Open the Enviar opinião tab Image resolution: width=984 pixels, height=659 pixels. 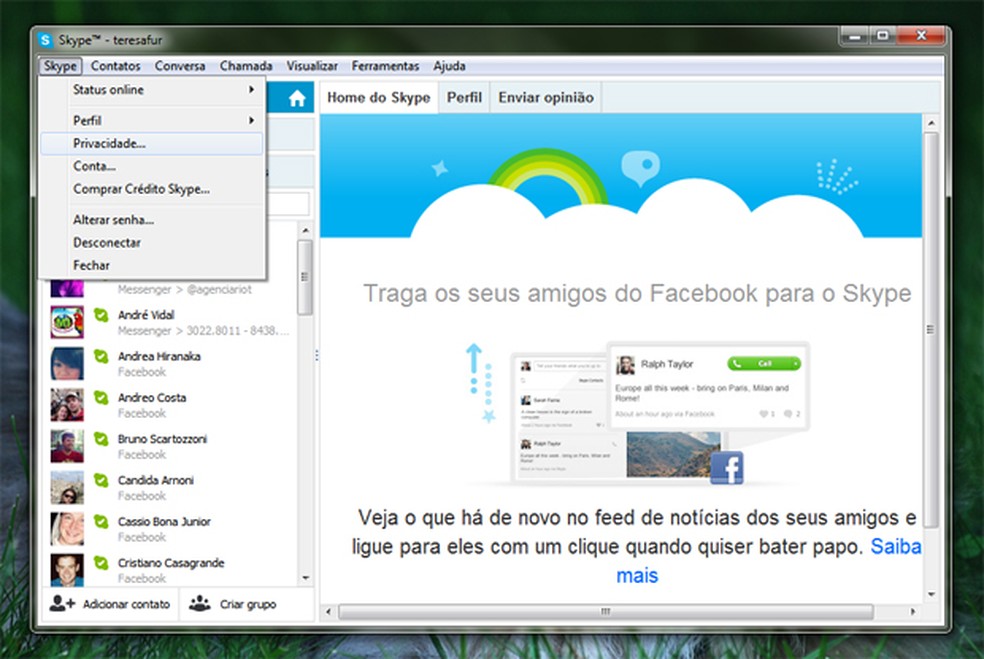pos(545,97)
